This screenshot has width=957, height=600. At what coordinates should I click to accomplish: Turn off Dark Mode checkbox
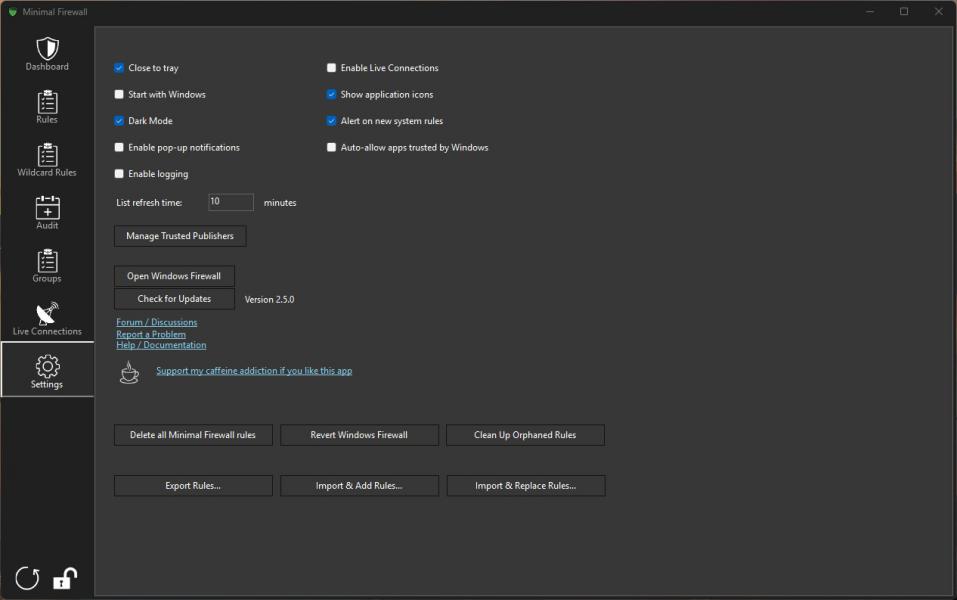point(119,121)
